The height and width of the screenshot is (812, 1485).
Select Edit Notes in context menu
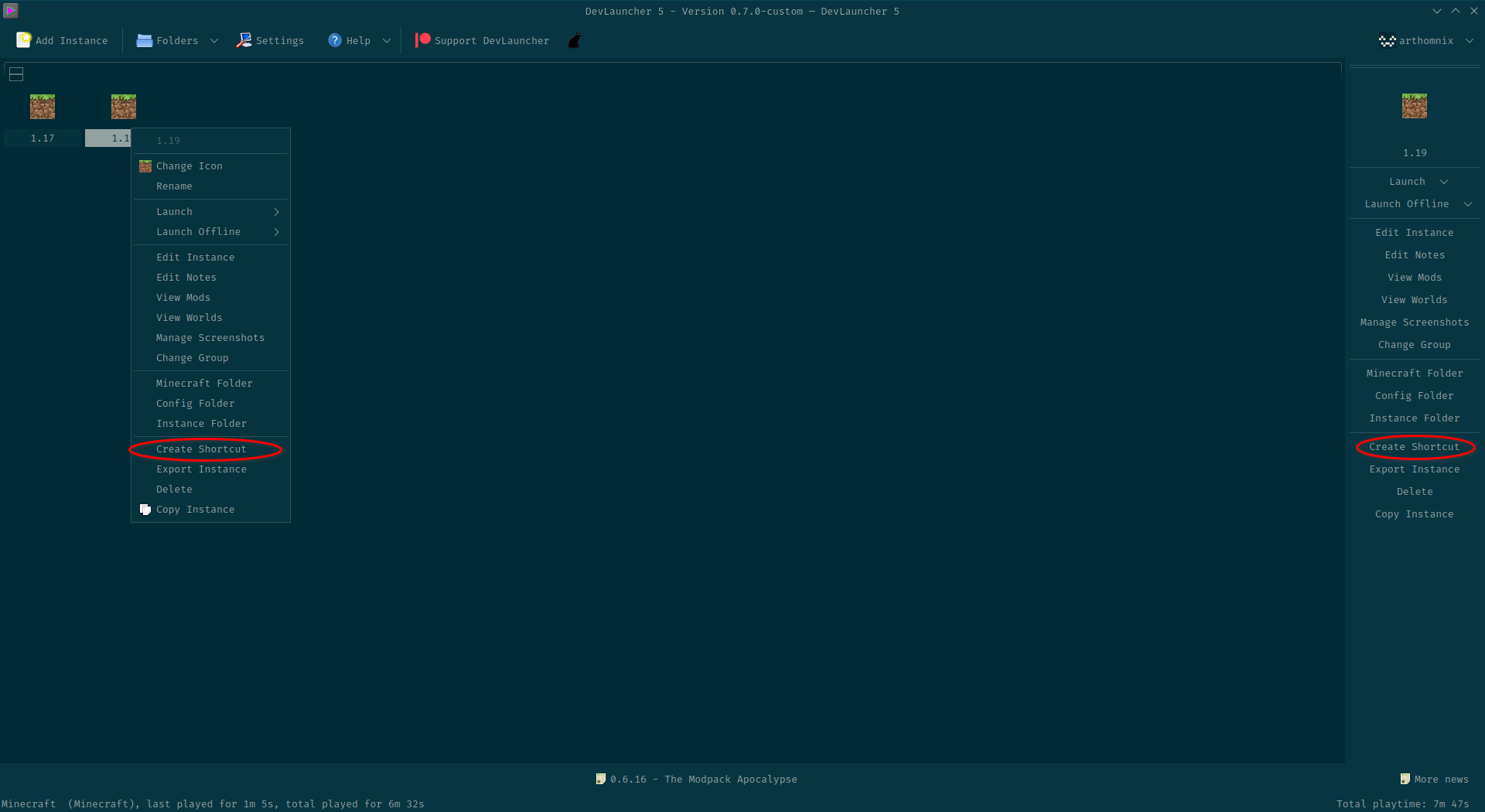tap(210, 278)
